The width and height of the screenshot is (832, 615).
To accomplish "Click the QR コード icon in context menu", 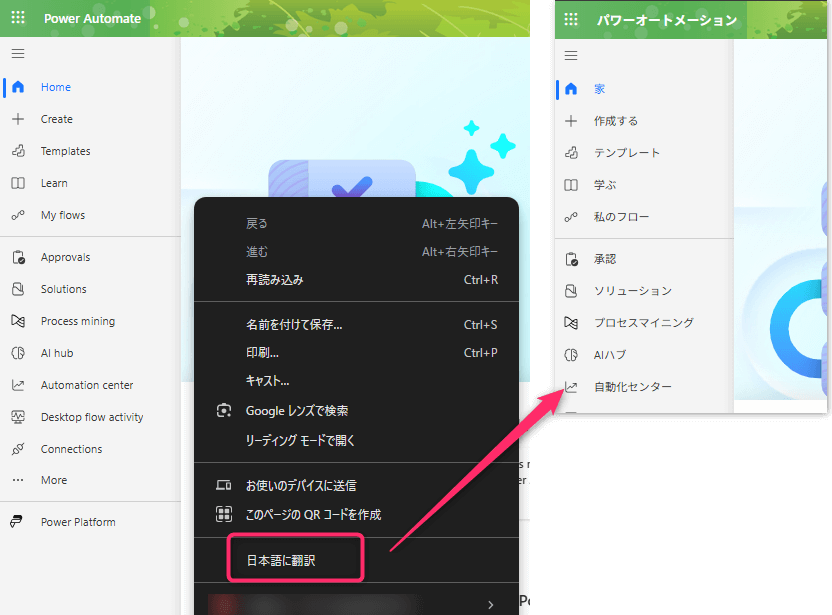I will pos(223,514).
